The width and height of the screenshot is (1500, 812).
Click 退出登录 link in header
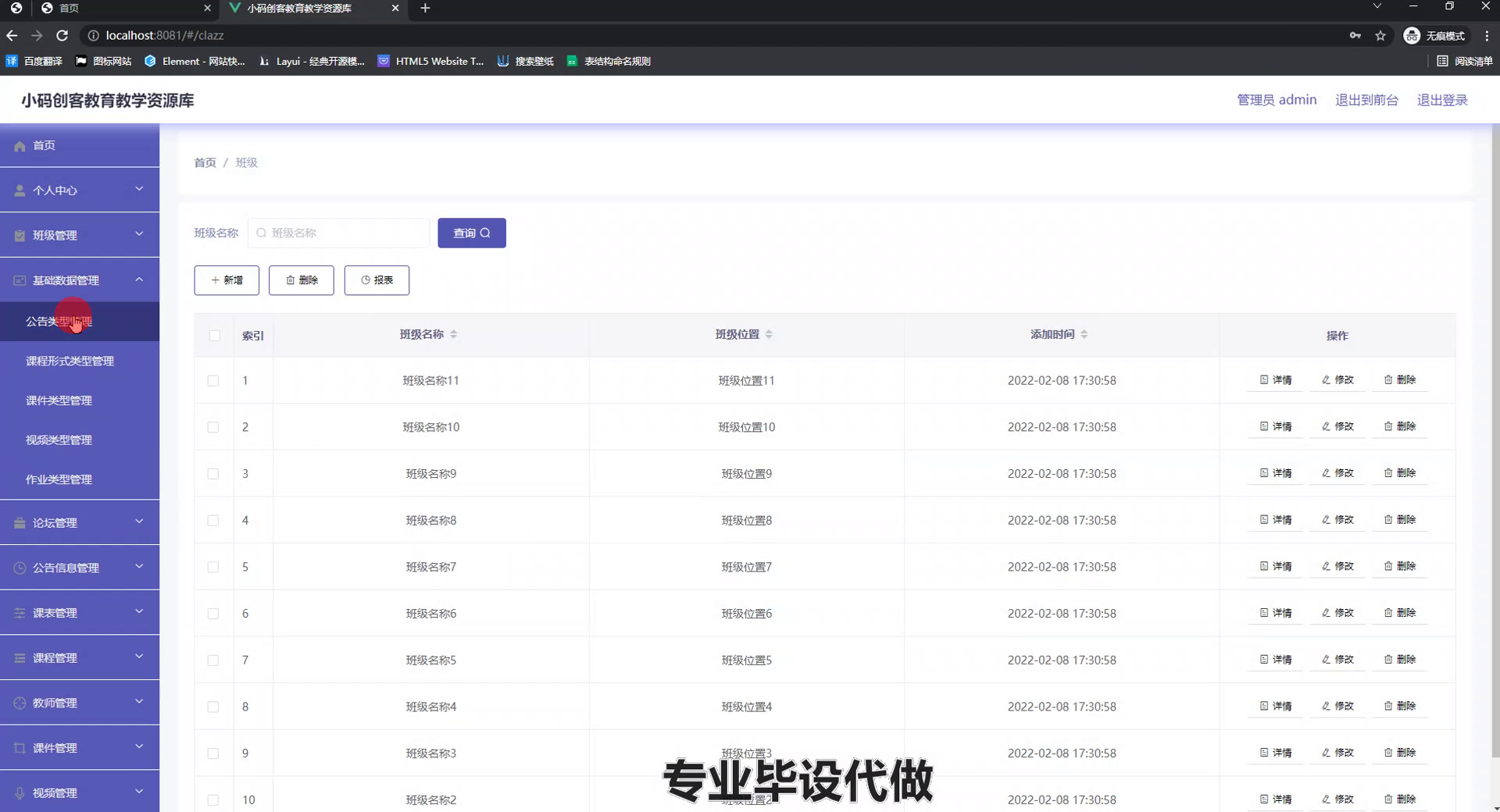point(1442,100)
